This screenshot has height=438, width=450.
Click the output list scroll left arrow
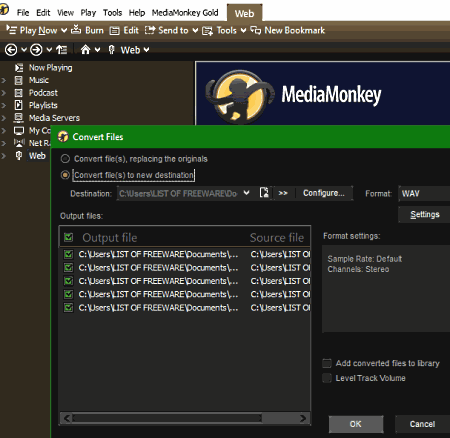pos(67,418)
